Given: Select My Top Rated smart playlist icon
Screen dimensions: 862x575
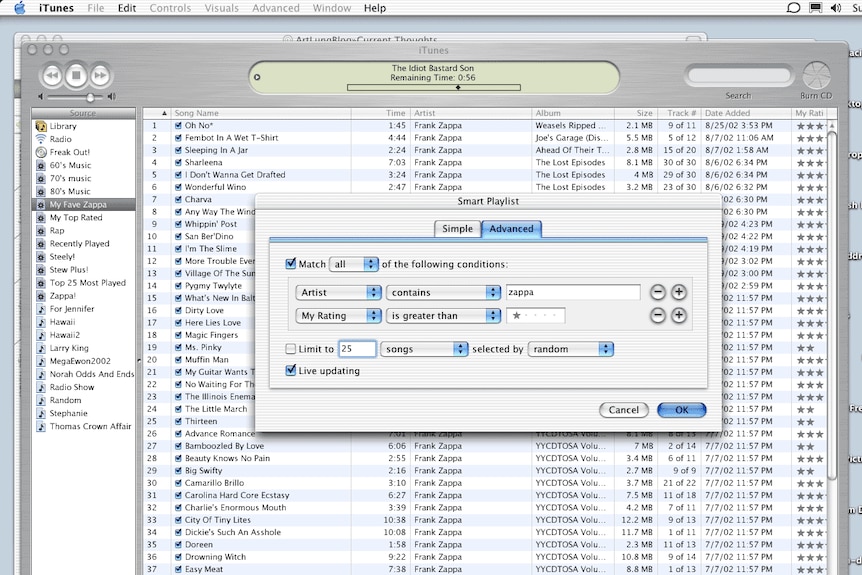Looking at the screenshot, I should coord(41,218).
